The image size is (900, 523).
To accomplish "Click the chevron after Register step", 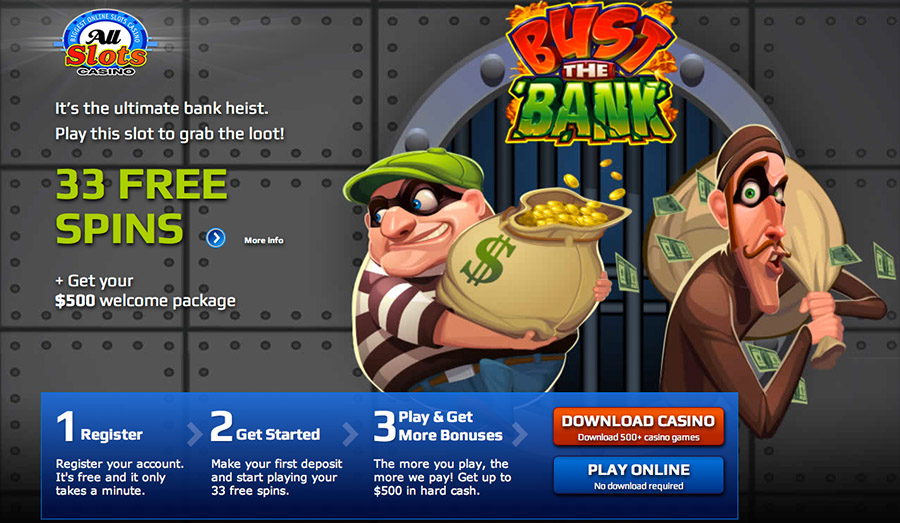I will 194,435.
